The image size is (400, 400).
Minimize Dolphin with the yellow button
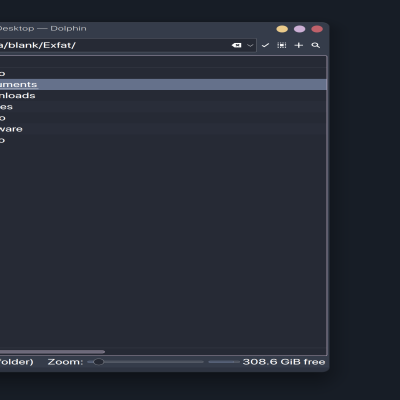(282, 29)
